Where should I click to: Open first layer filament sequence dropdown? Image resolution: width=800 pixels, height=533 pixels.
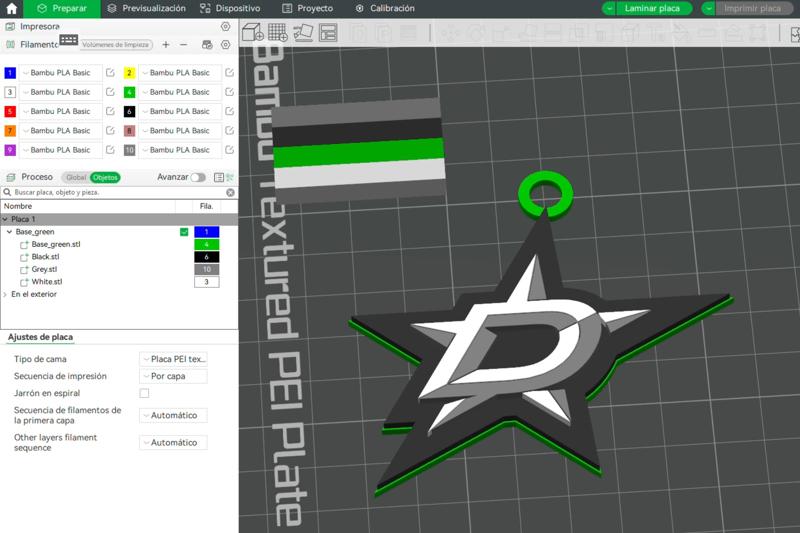(173, 416)
